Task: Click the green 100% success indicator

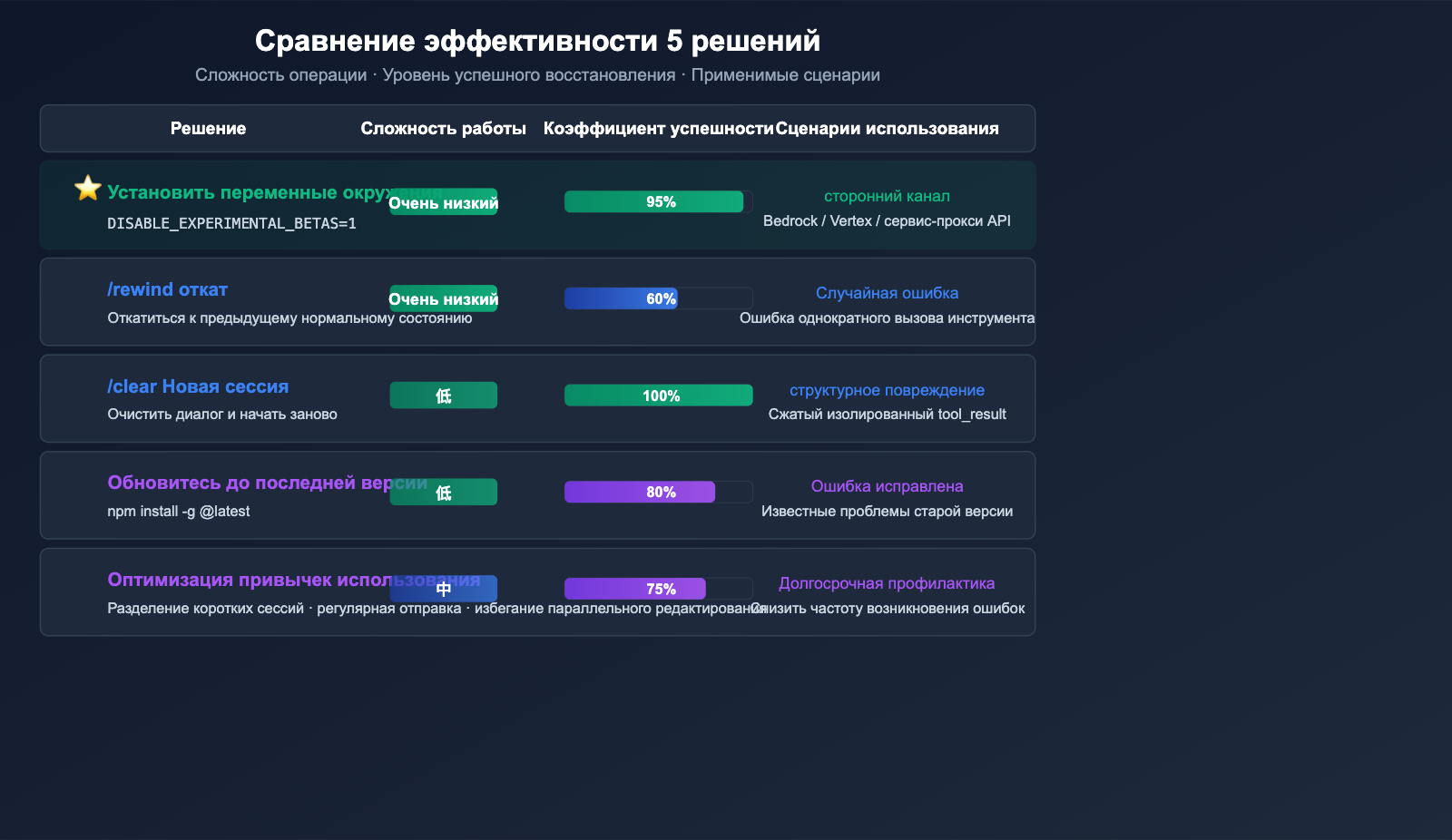Action: [658, 395]
